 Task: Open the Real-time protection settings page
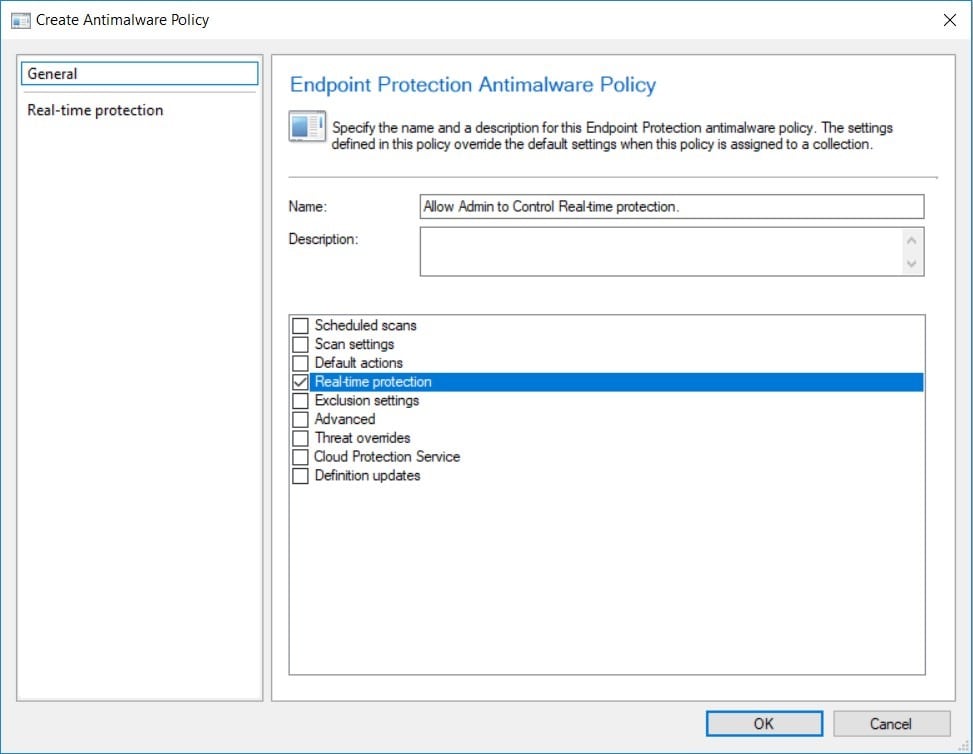[x=95, y=110]
